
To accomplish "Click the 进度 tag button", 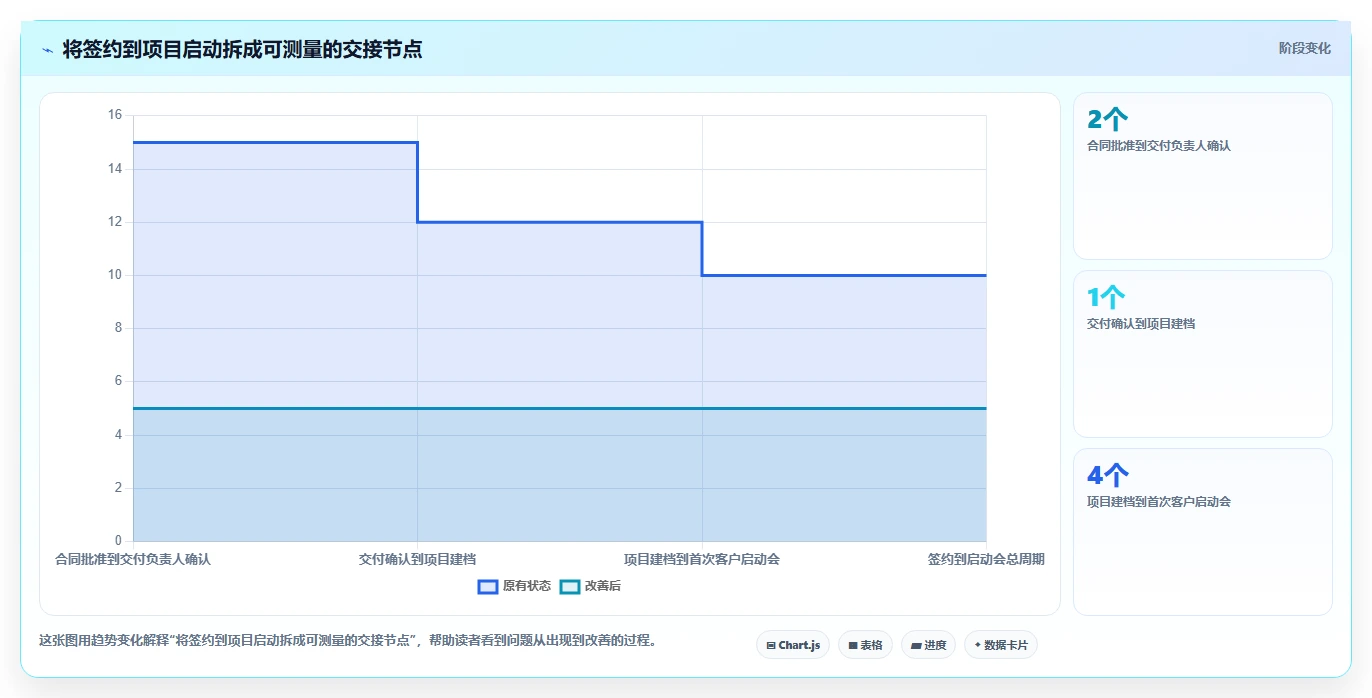I will coord(928,645).
